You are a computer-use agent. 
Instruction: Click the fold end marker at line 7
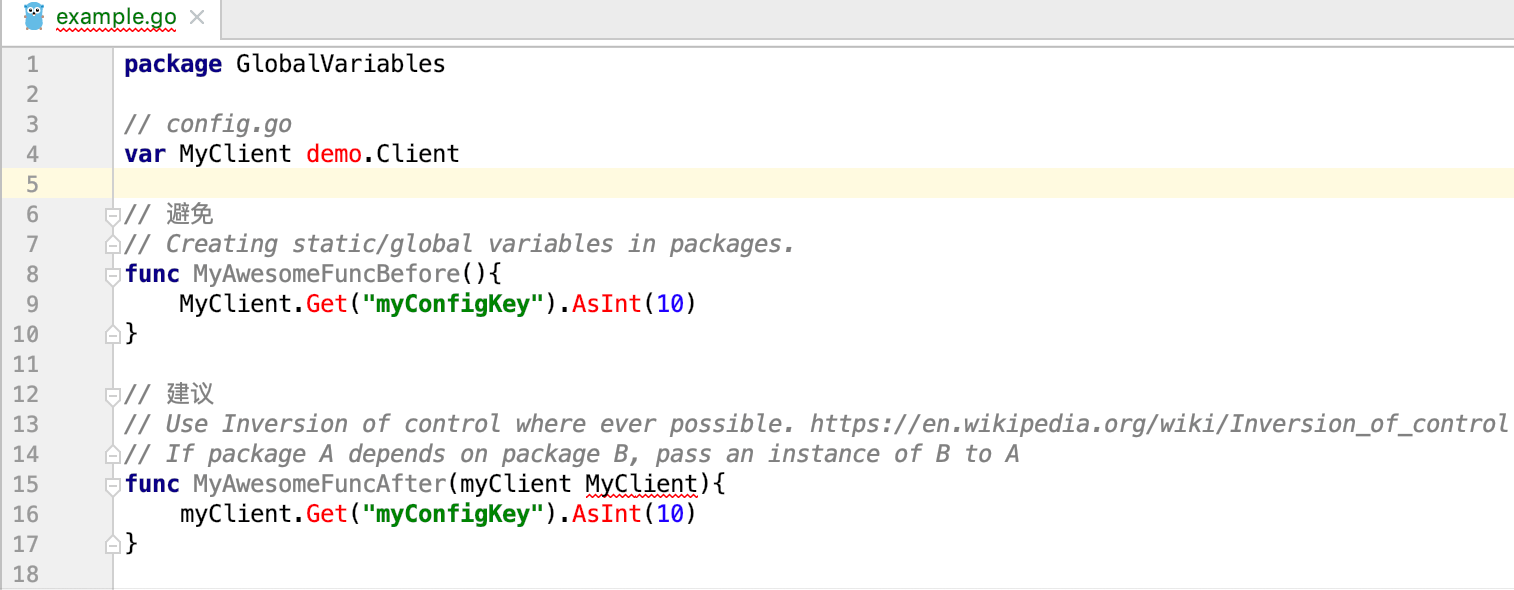coord(113,245)
